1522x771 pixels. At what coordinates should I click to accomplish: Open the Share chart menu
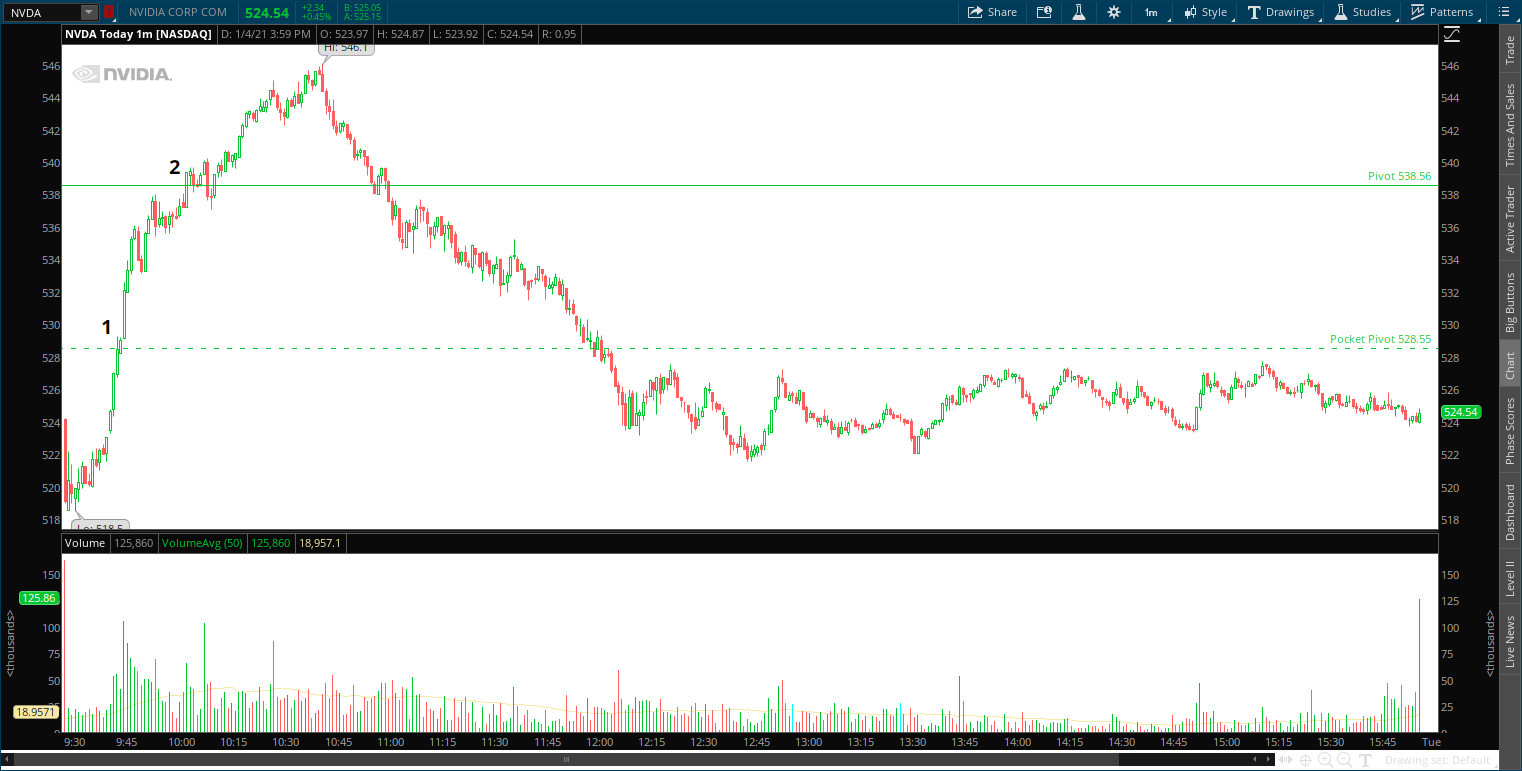point(992,12)
